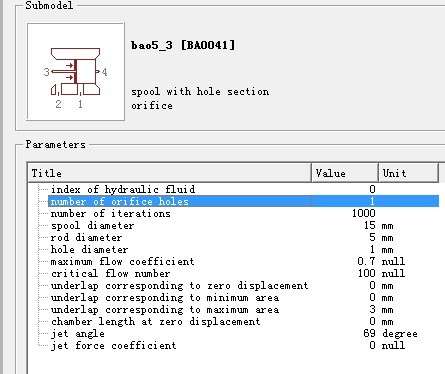Click the Value column header

click(x=345, y=173)
